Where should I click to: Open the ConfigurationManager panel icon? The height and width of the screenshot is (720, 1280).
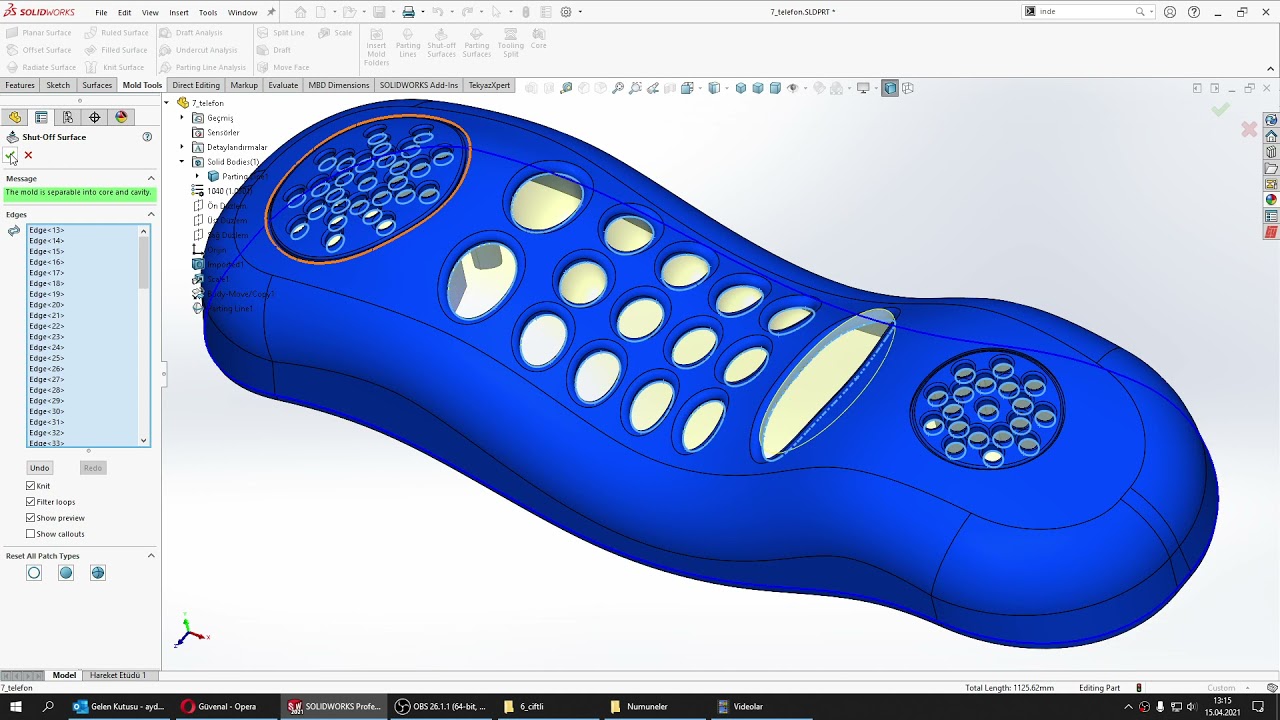click(68, 117)
